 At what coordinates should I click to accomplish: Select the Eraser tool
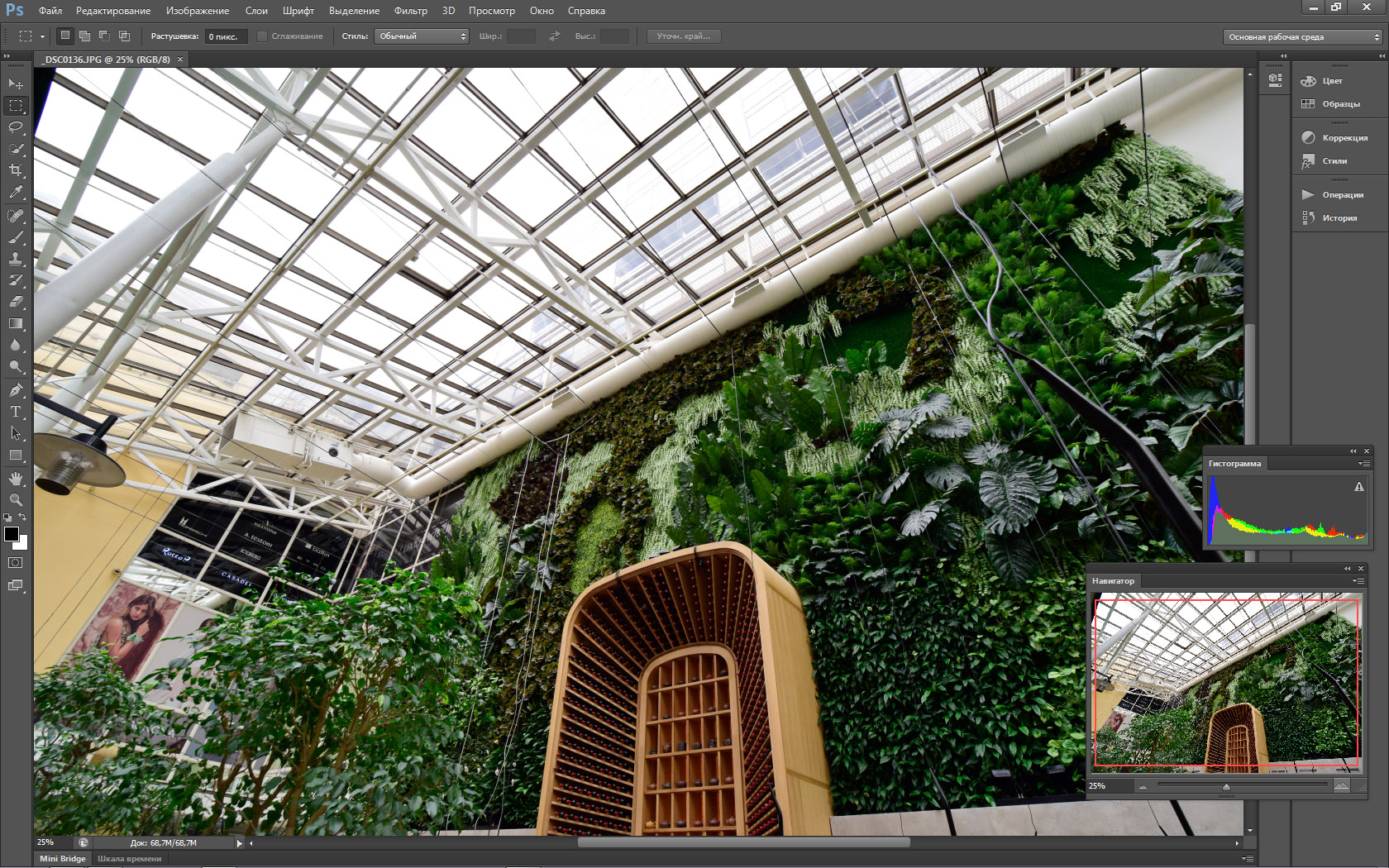[x=16, y=302]
